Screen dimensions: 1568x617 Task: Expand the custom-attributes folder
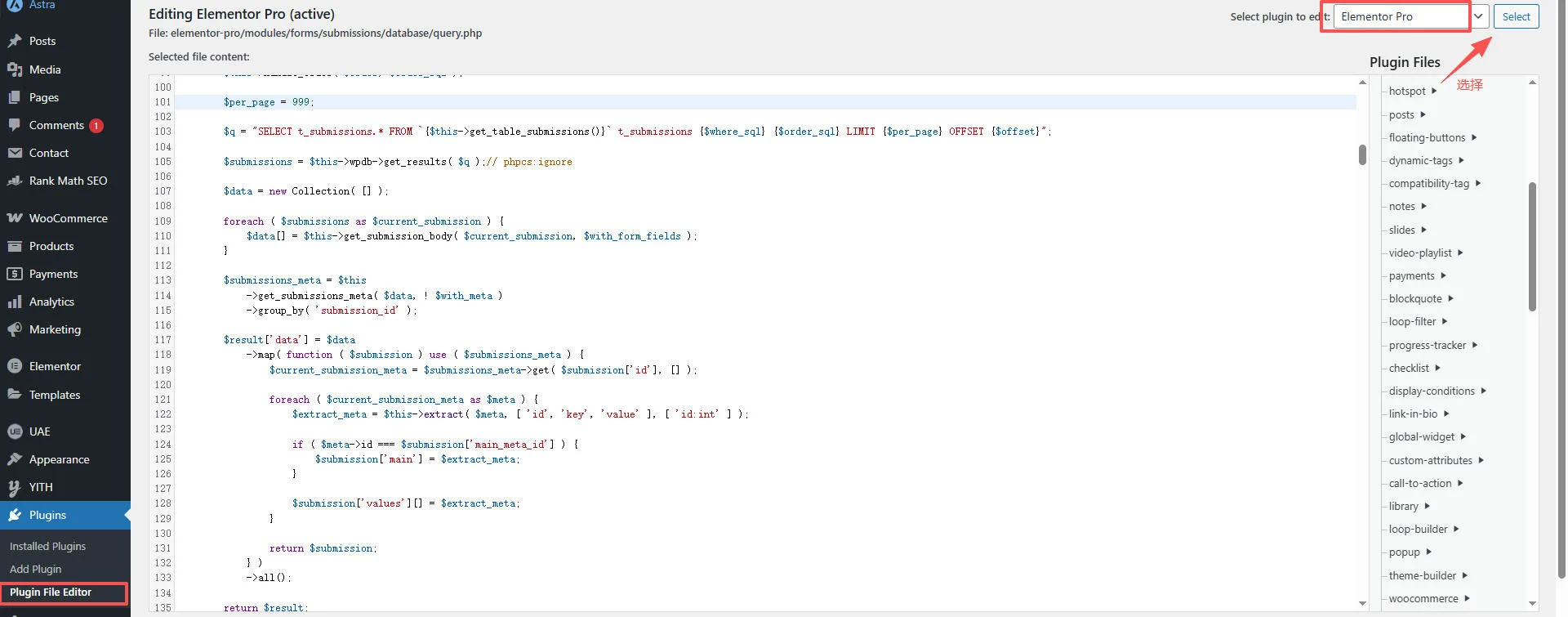click(x=1437, y=460)
